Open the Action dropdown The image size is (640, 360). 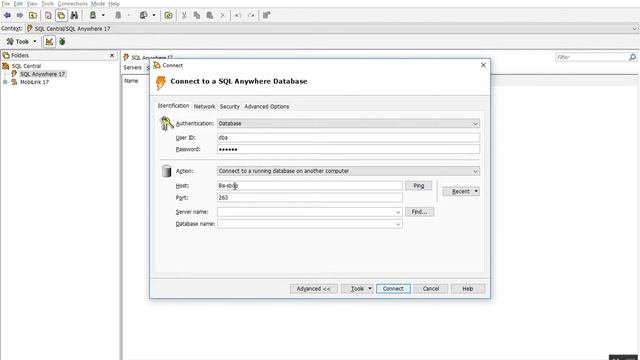tap(348, 171)
